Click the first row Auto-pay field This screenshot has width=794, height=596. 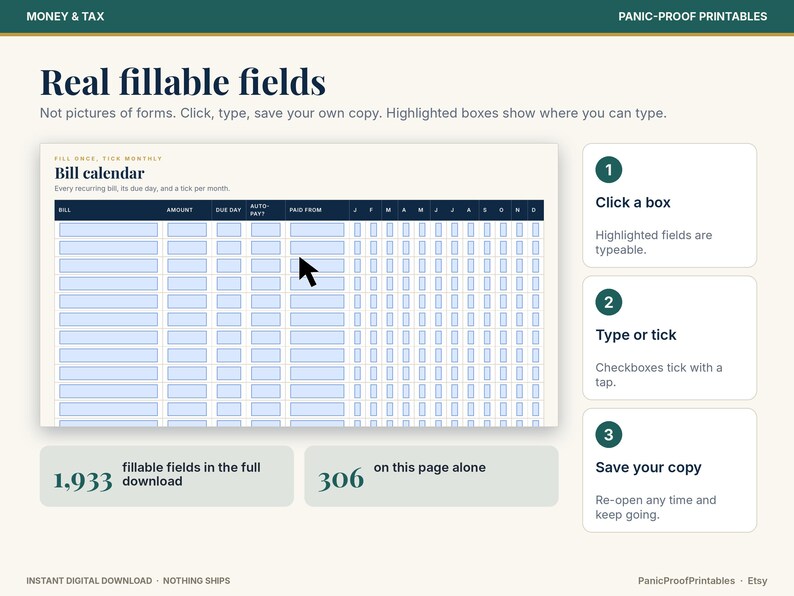(266, 230)
